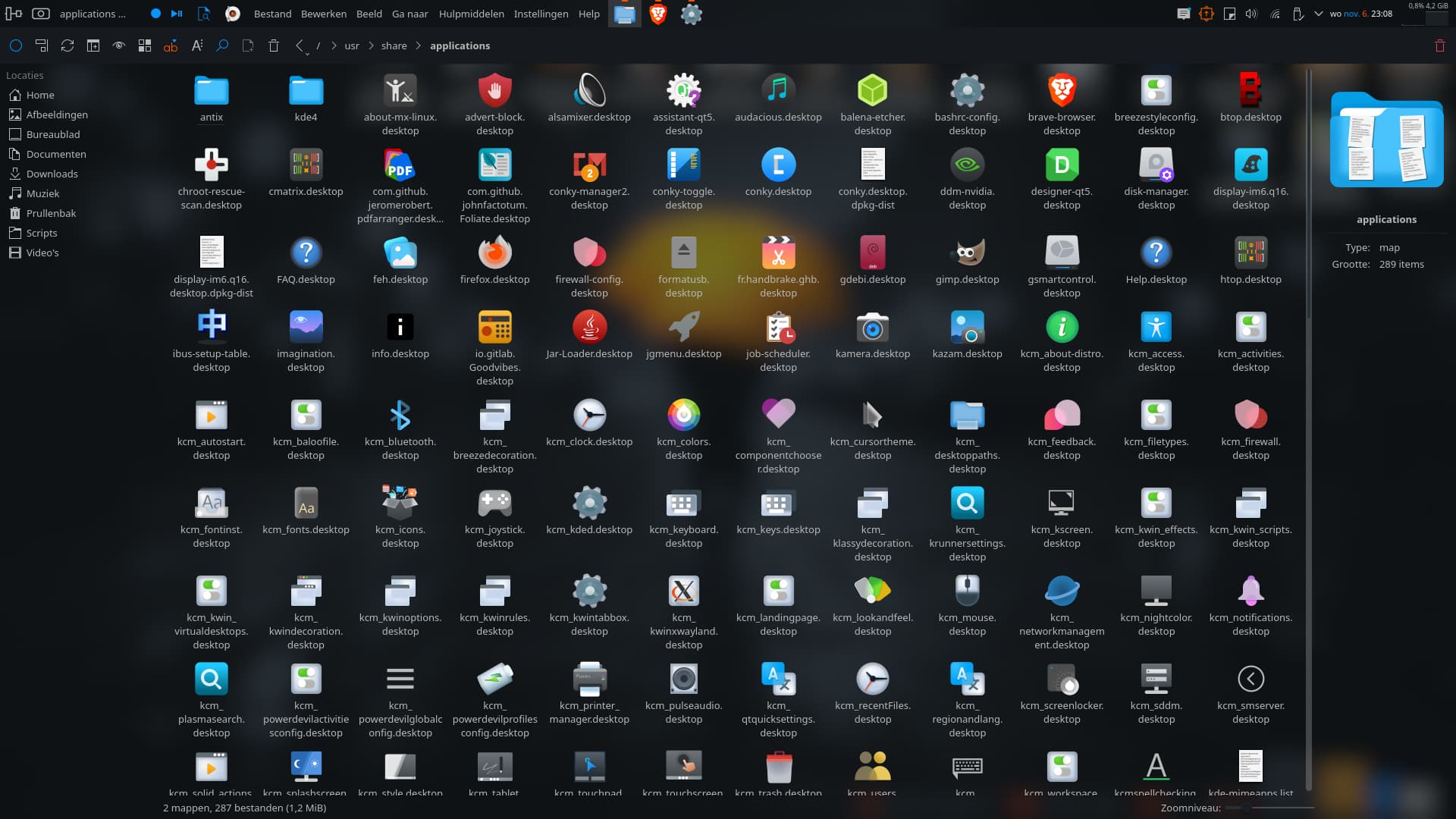Select the audacious.desktop music icon

pyautogui.click(x=778, y=90)
